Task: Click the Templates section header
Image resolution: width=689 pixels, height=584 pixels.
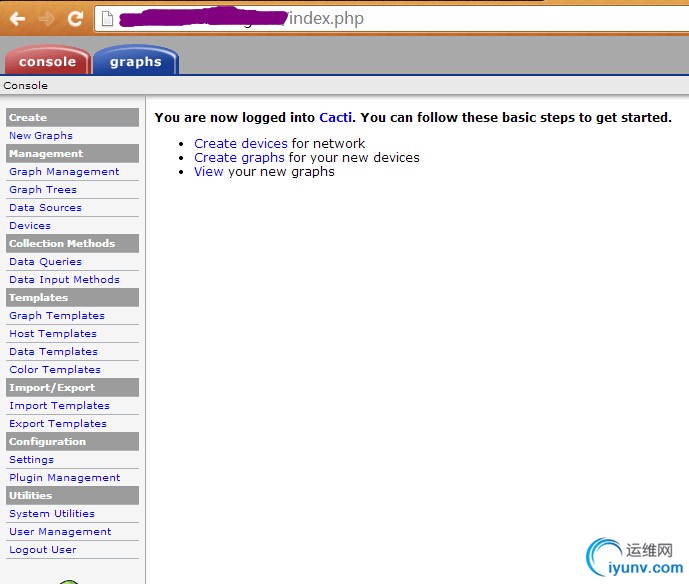Action: click(x=73, y=297)
